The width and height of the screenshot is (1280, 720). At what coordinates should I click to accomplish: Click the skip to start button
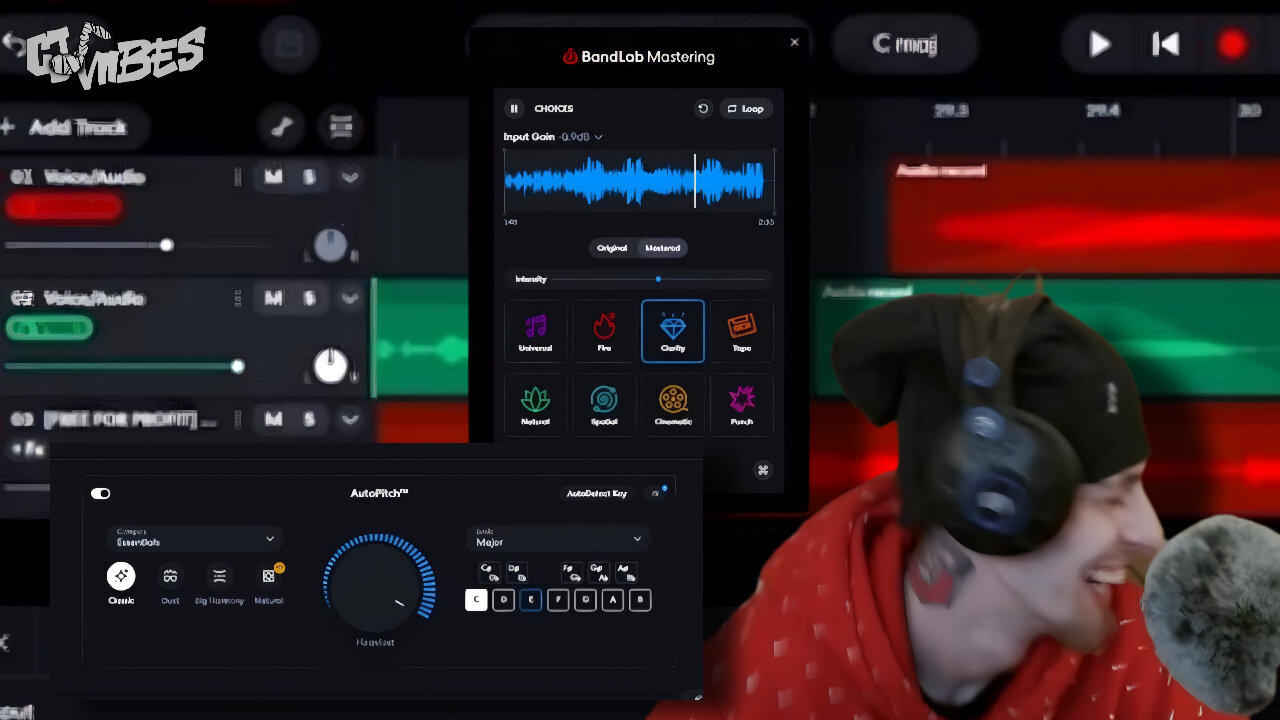click(x=1165, y=44)
